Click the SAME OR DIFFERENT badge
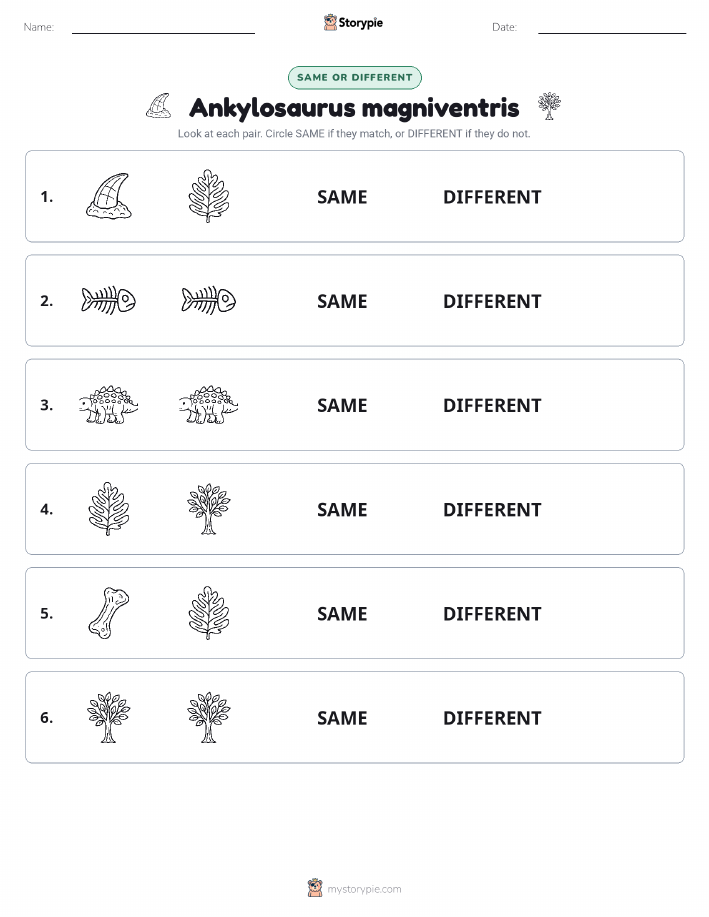The width and height of the screenshot is (709, 917). [354, 77]
